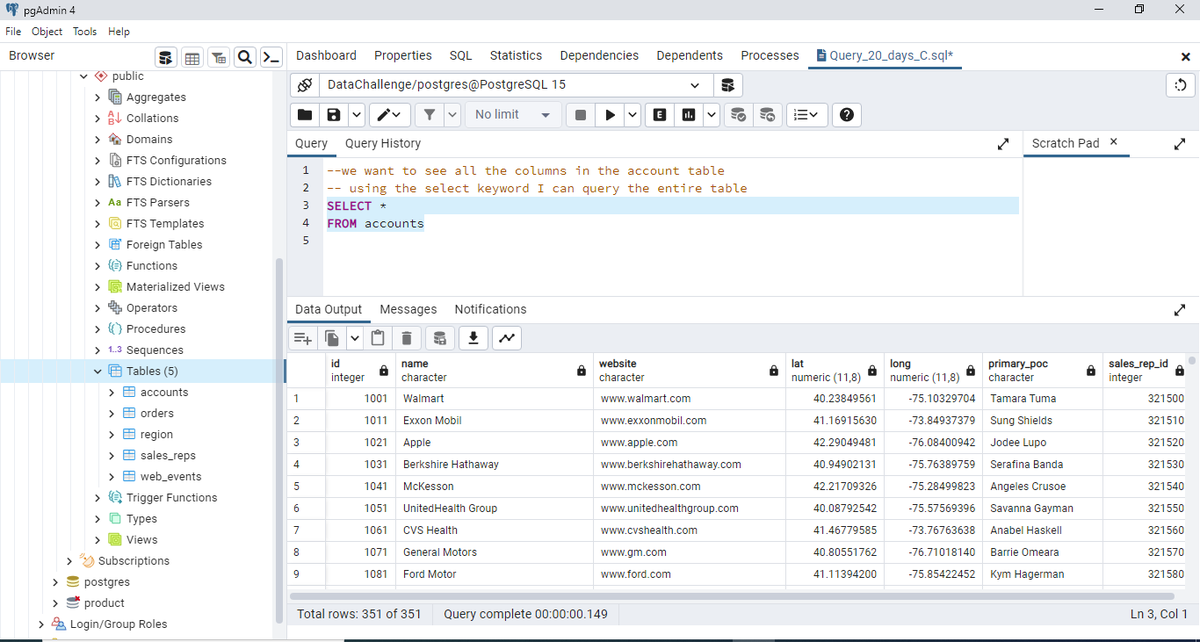Expand the accounts table node
This screenshot has height=642, width=1200.
[x=111, y=392]
